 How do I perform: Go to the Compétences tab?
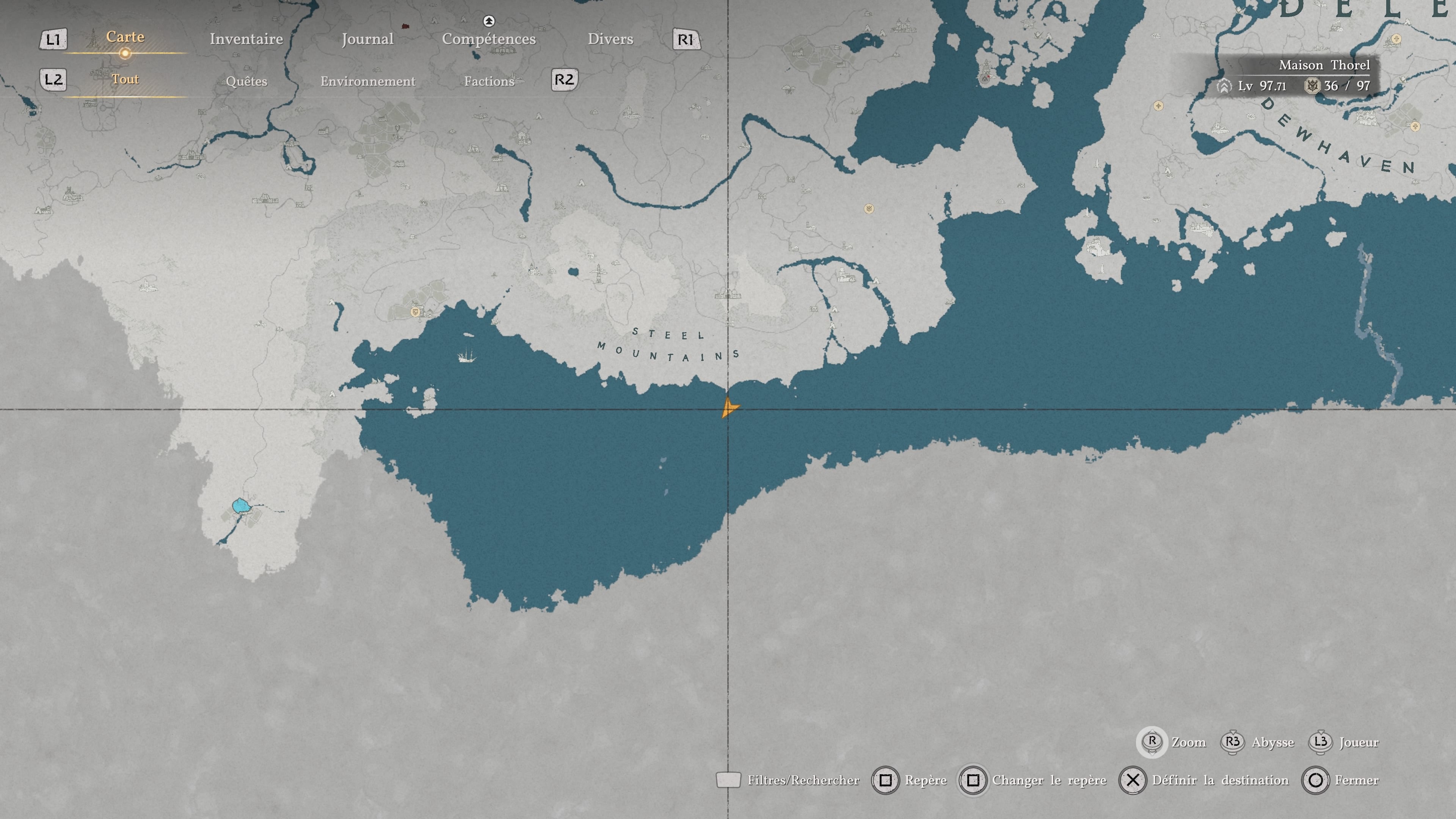pyautogui.click(x=489, y=39)
